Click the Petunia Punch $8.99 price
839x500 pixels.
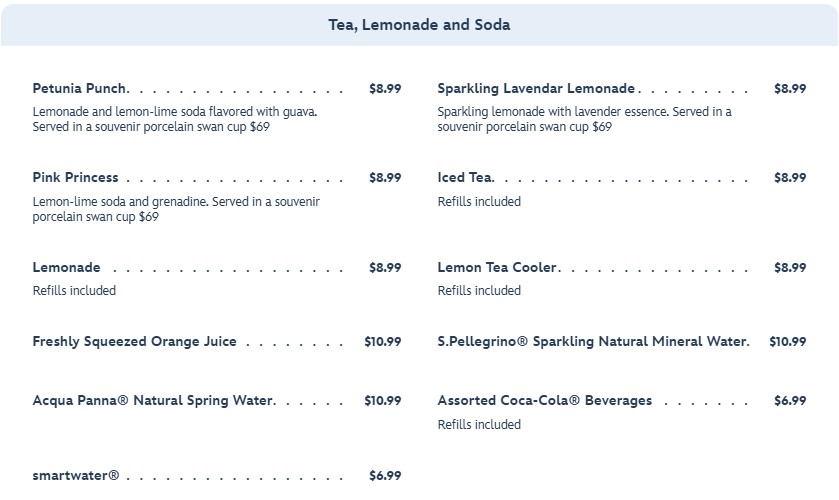[x=385, y=88]
